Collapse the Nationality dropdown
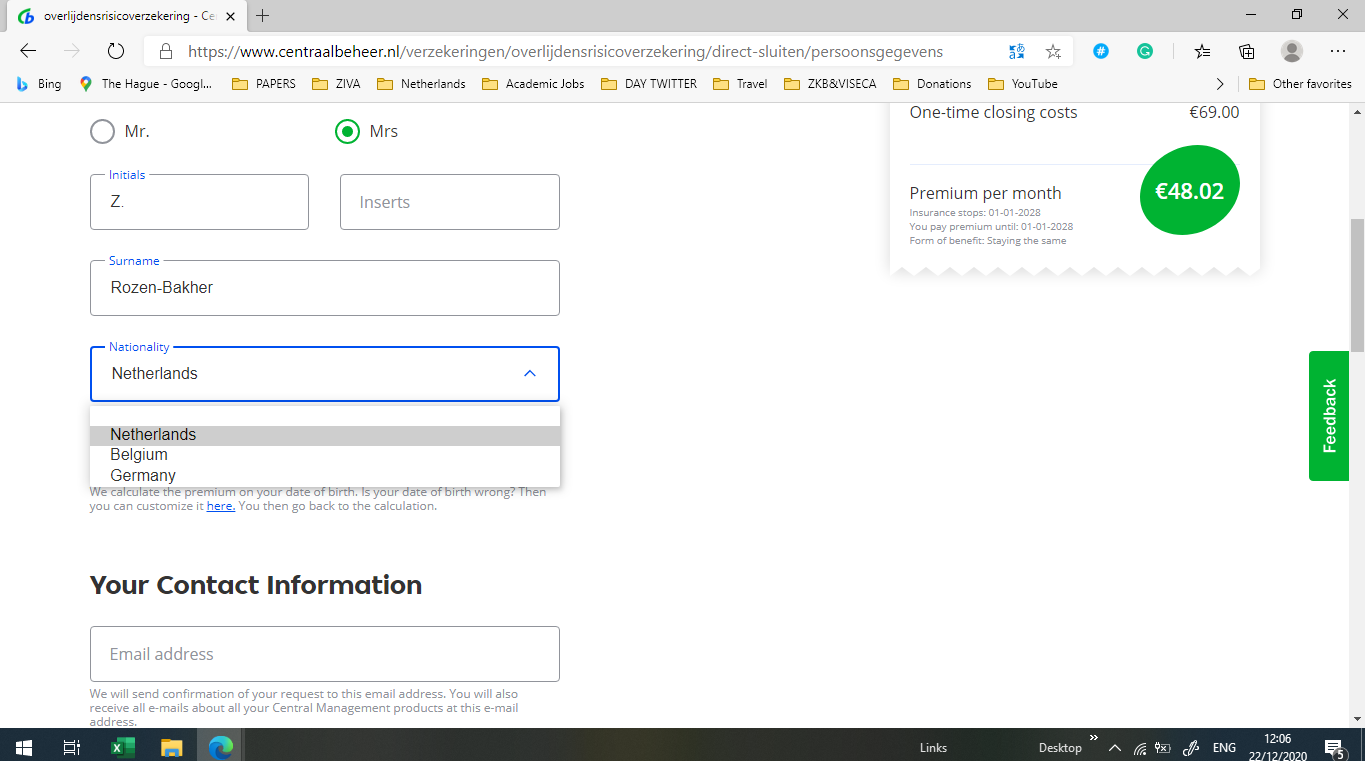The image size is (1365, 761). [x=530, y=373]
